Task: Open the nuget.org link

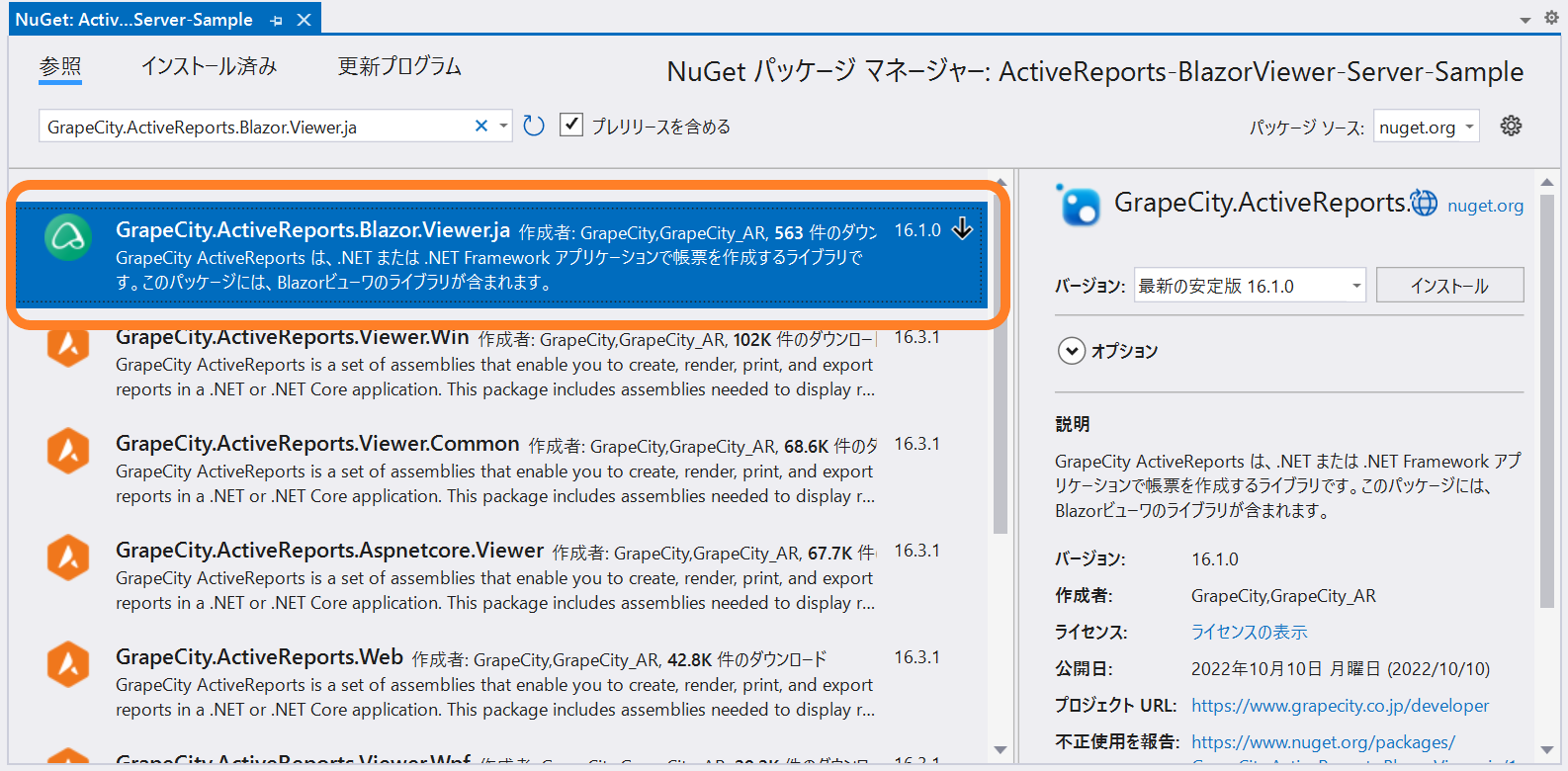Action: coord(1485,206)
